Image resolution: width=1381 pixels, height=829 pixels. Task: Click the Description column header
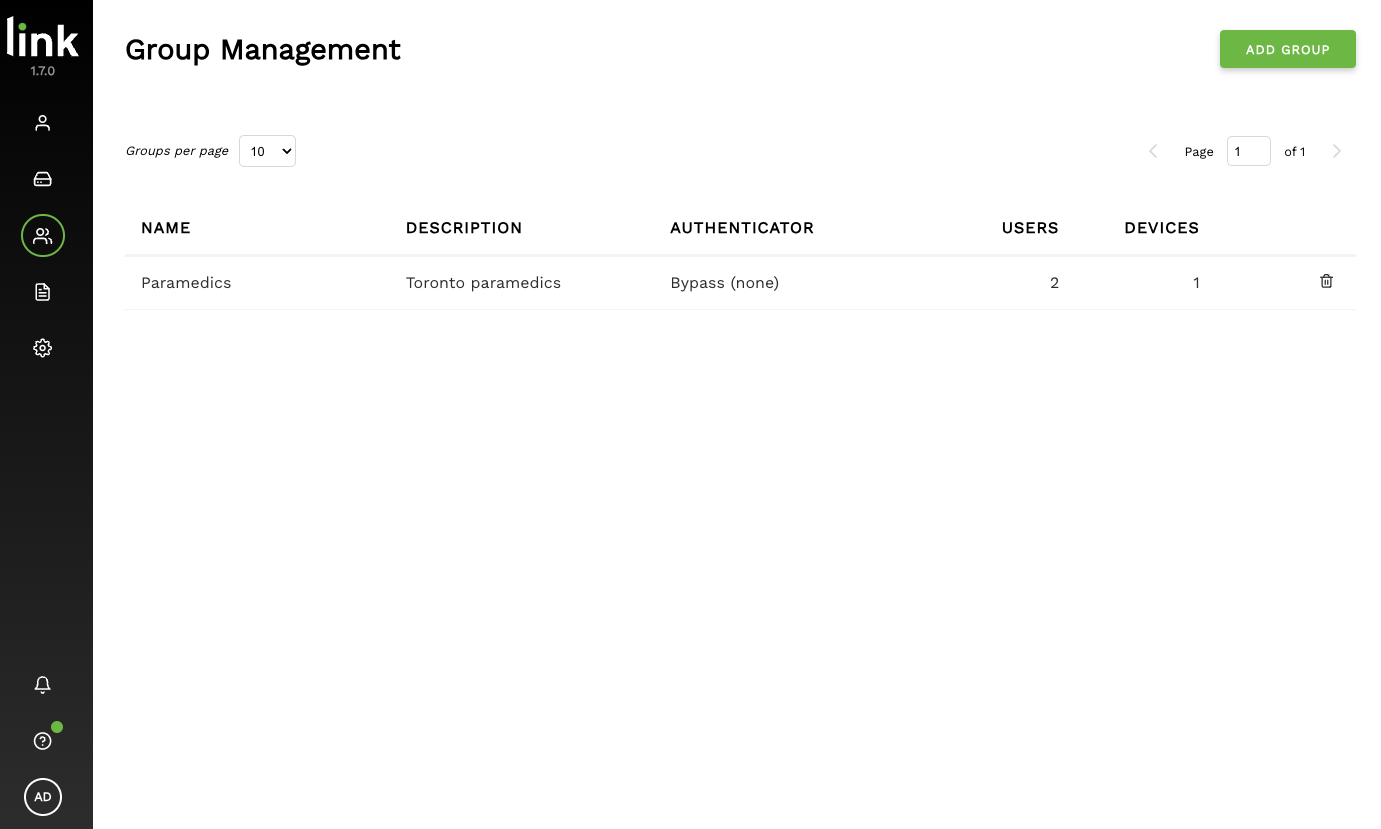pos(464,228)
